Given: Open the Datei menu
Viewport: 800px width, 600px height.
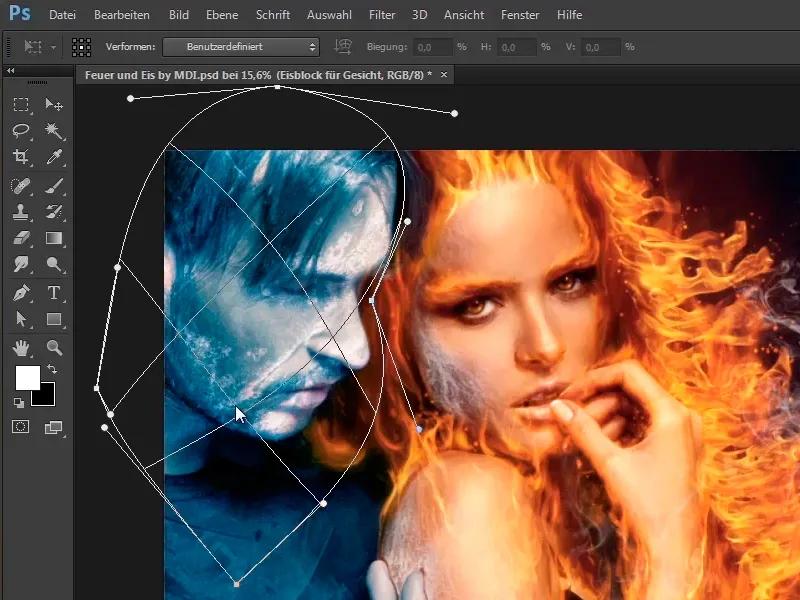Looking at the screenshot, I should pos(62,15).
